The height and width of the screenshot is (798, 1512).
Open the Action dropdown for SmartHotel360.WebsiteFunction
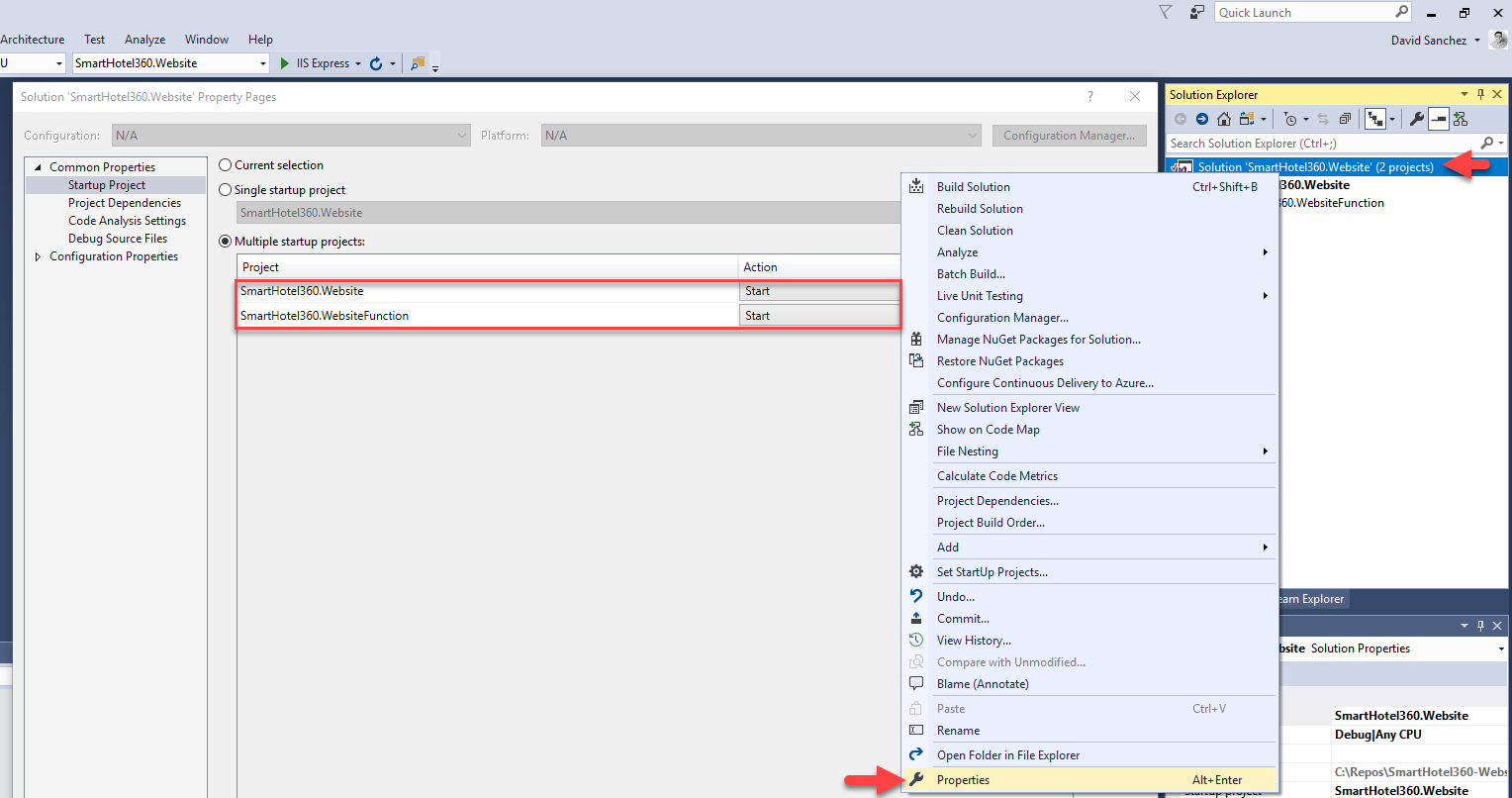click(819, 316)
